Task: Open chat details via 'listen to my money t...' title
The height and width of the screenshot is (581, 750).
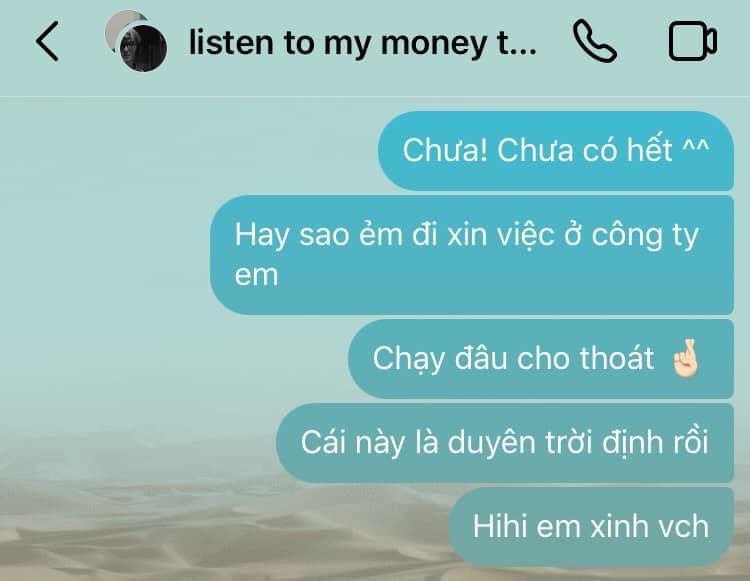Action: [x=363, y=43]
